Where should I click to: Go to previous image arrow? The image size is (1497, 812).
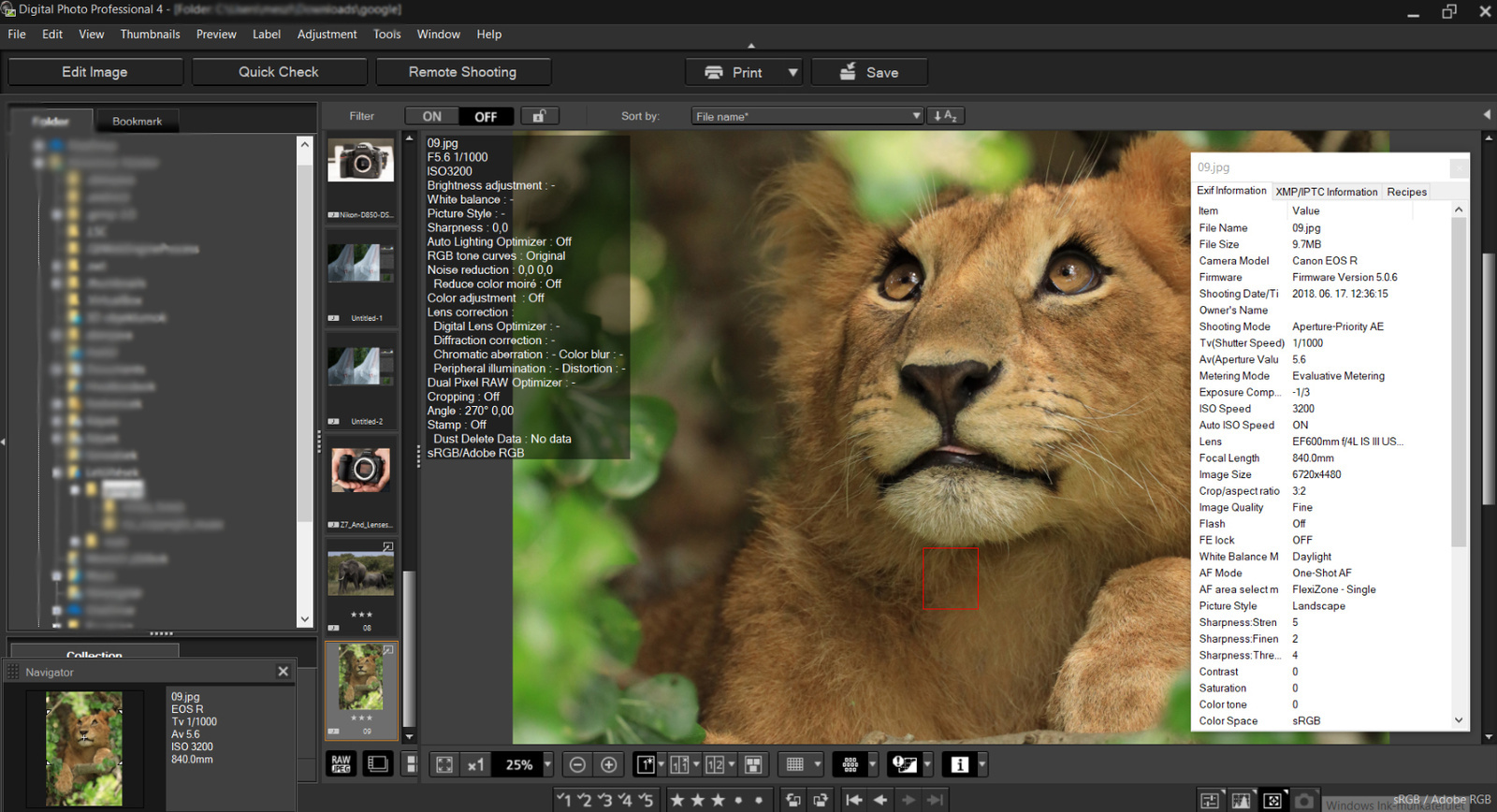coord(880,800)
